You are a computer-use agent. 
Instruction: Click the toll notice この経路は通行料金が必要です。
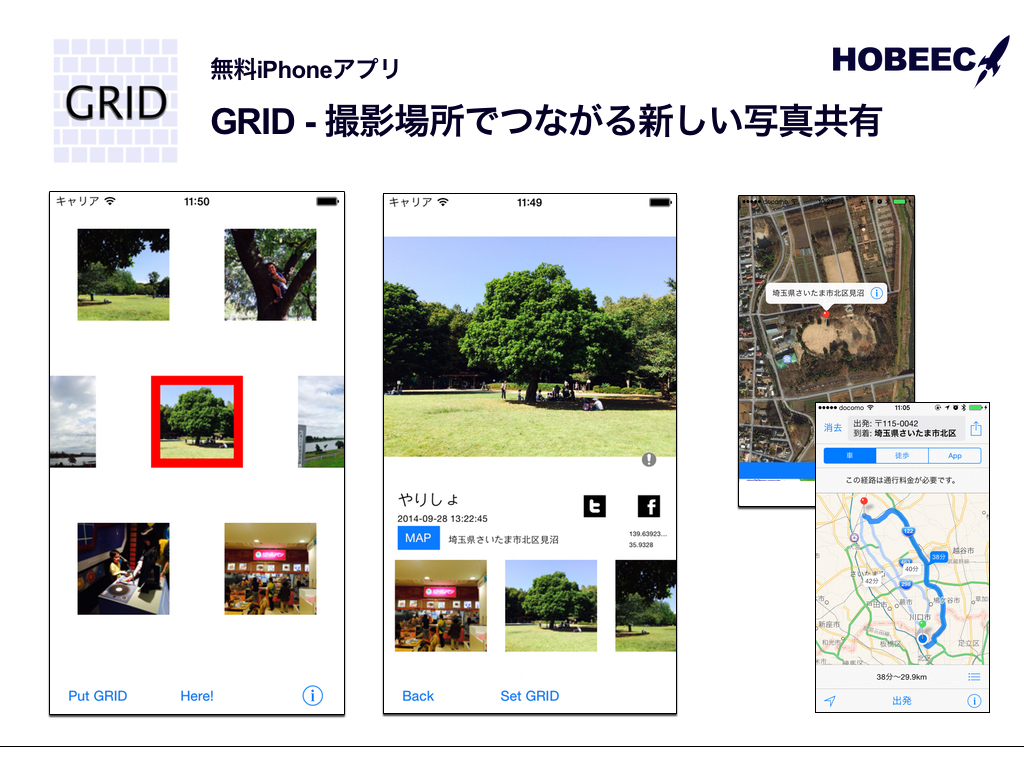(901, 480)
